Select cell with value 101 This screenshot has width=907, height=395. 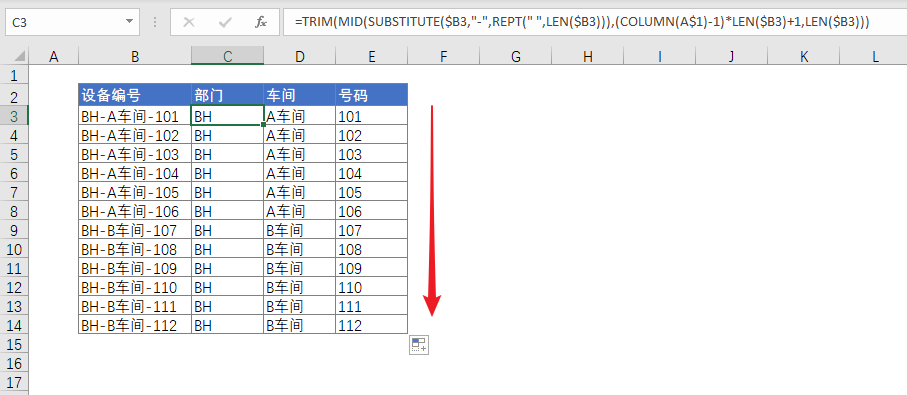371,116
